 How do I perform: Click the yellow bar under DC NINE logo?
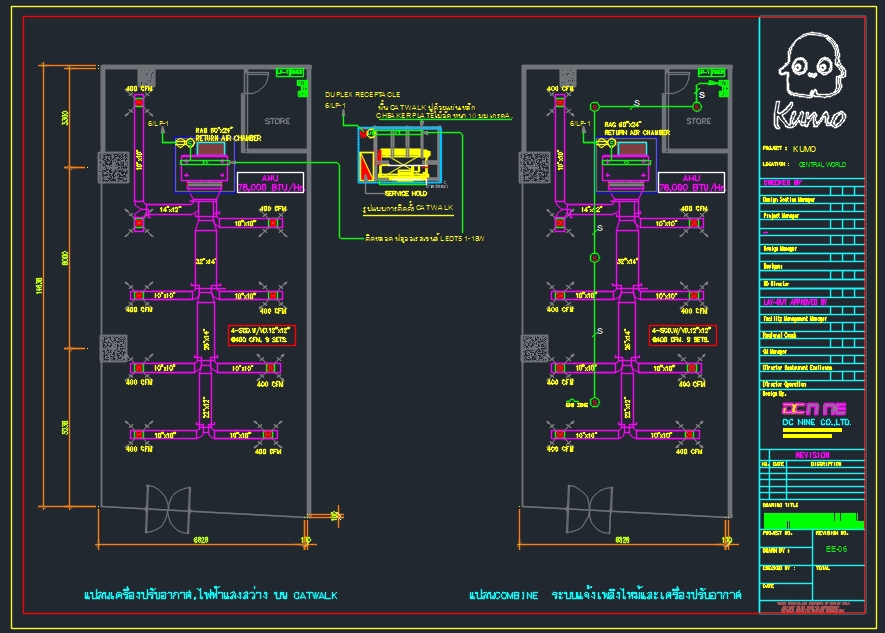point(812,430)
